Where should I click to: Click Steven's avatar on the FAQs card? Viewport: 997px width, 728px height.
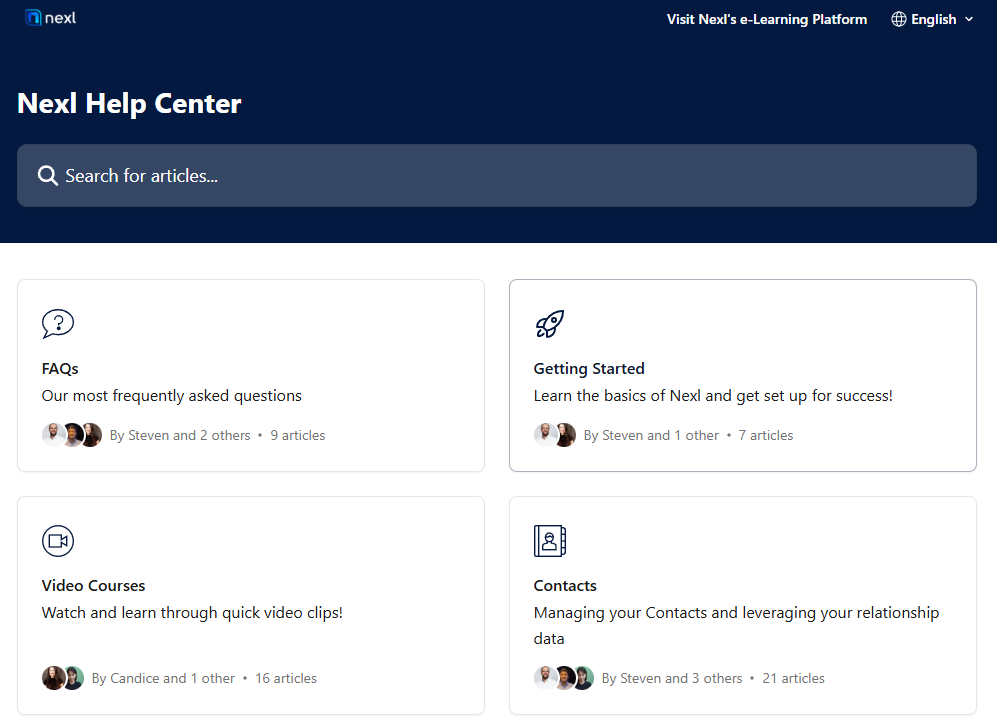pos(53,434)
